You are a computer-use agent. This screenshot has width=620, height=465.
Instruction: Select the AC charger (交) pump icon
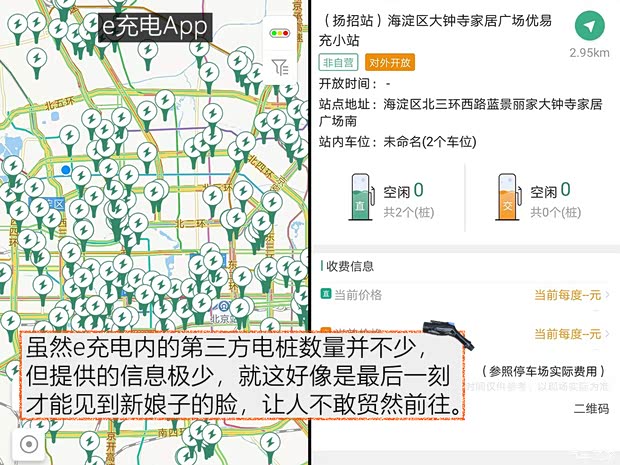(508, 197)
